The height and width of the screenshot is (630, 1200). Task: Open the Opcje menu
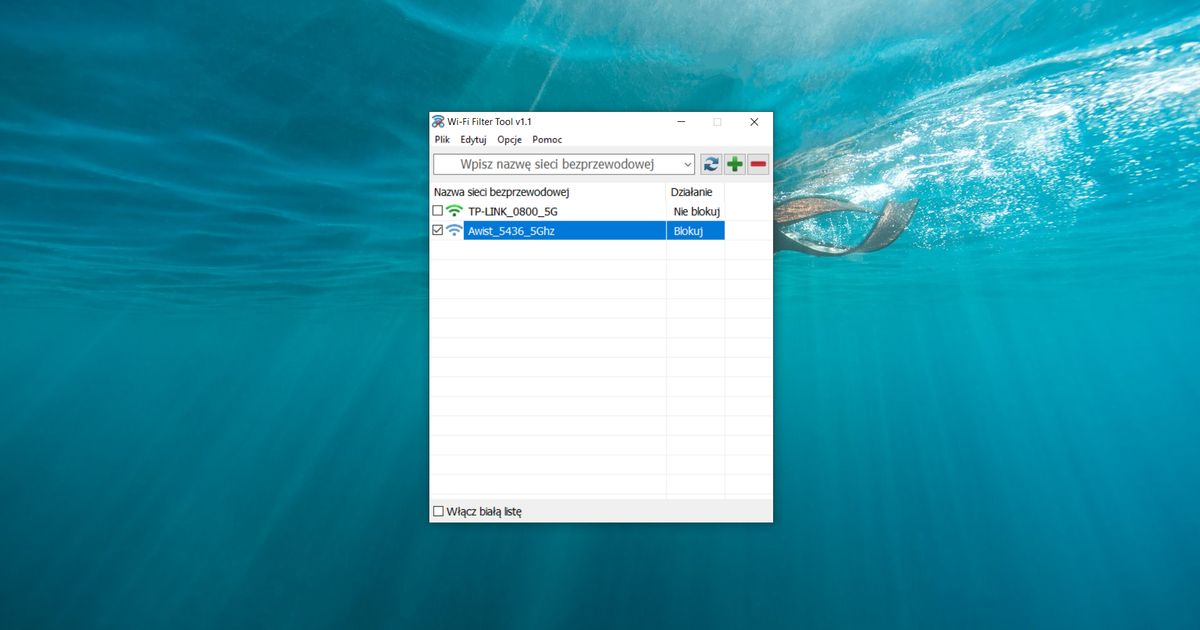coord(509,139)
